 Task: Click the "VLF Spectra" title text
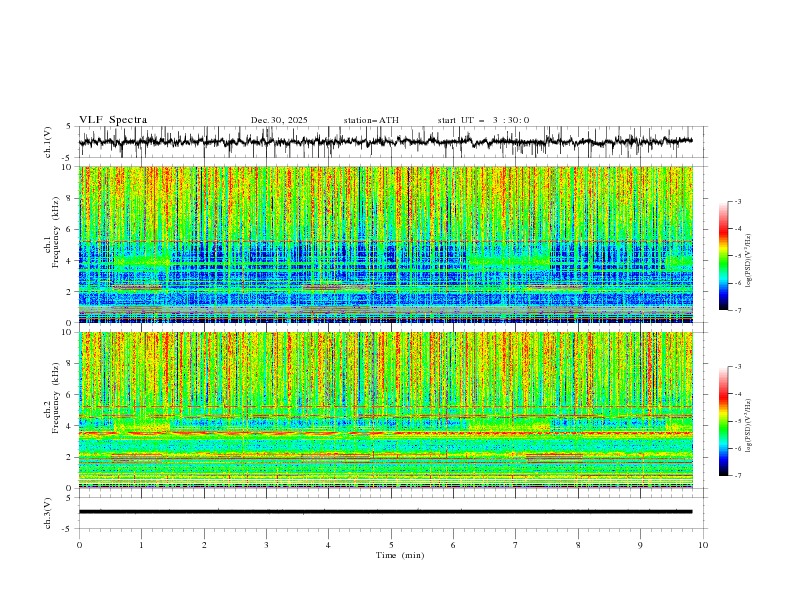coord(113,120)
